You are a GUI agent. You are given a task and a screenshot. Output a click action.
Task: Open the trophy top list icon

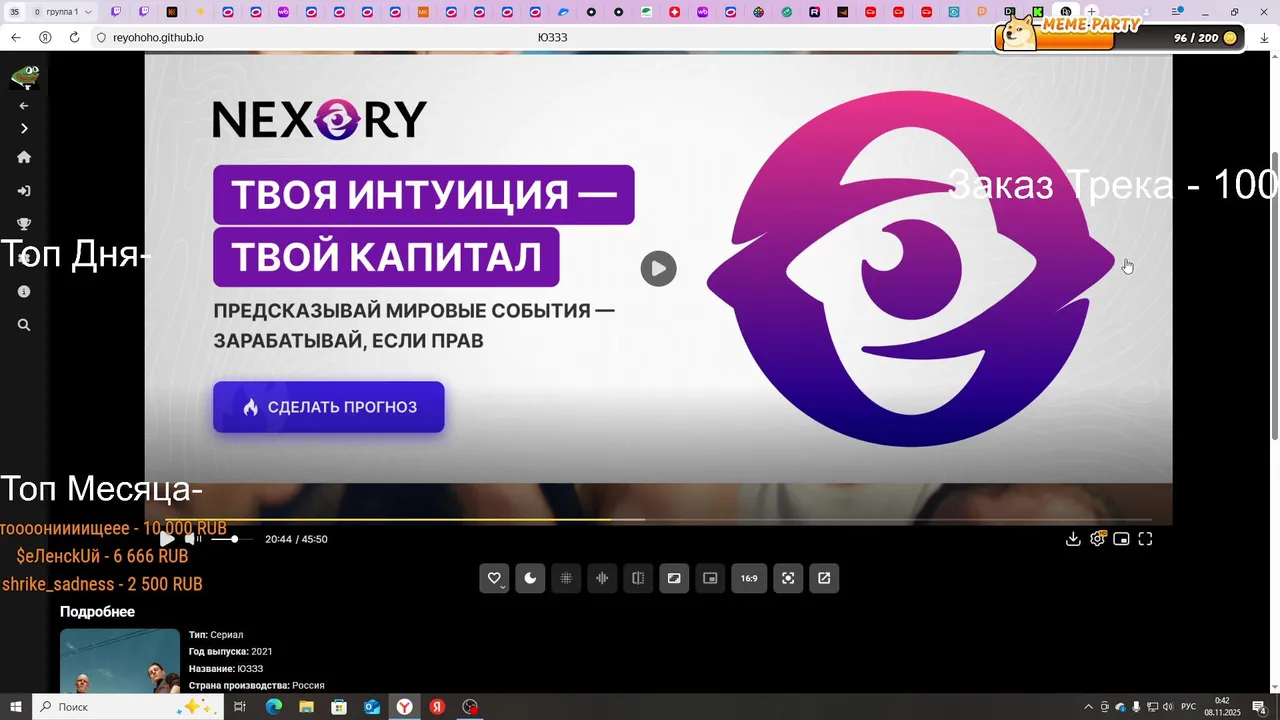pos(24,224)
